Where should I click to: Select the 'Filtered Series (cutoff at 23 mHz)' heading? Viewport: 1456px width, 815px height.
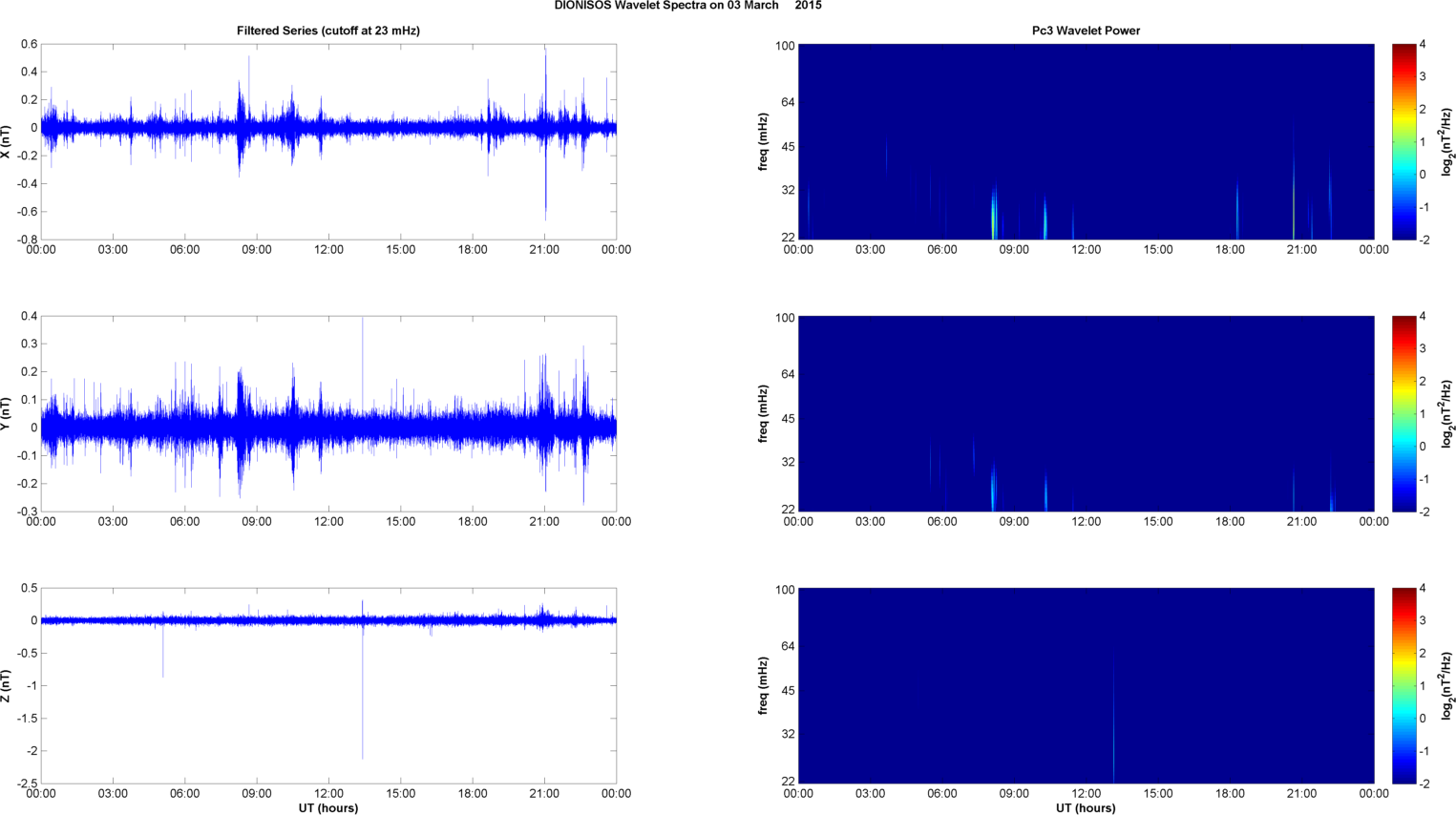[x=328, y=31]
